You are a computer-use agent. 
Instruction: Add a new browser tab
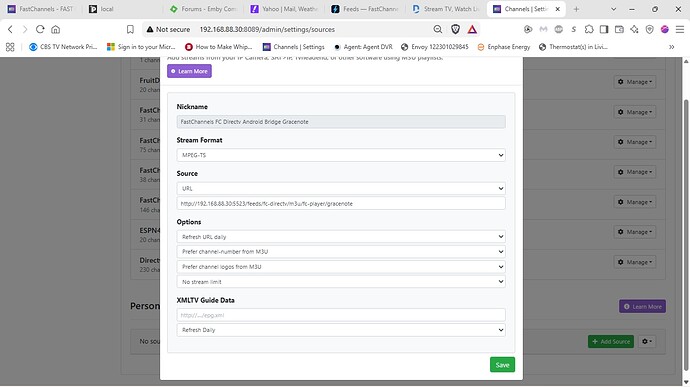click(x=576, y=9)
